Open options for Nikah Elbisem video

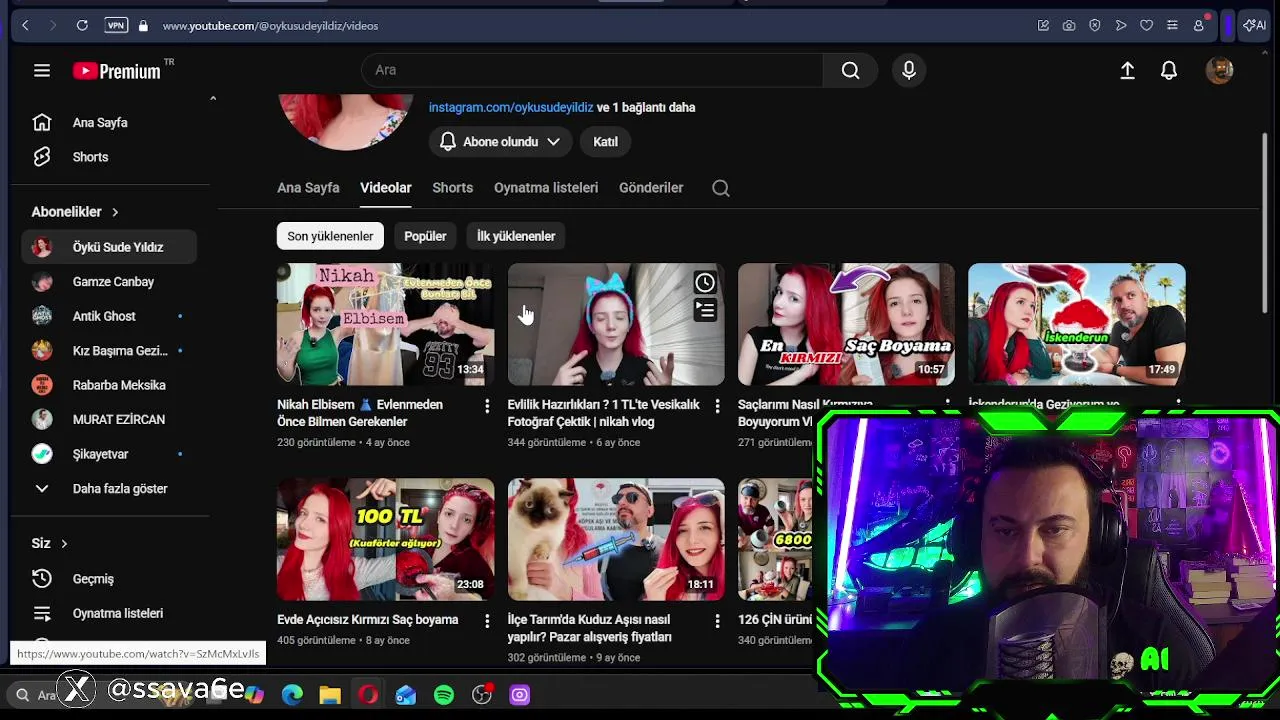(x=487, y=406)
